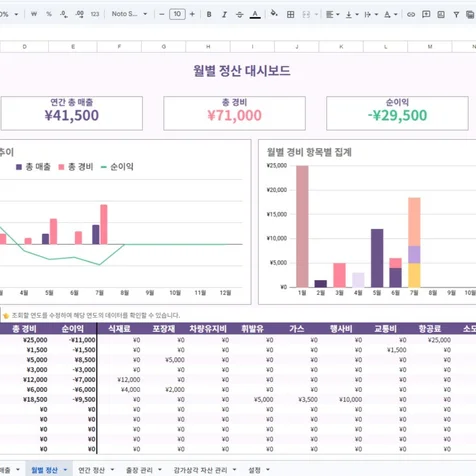476x476 pixels.
Task: Insert a comment from toolbar
Action: 426,14
